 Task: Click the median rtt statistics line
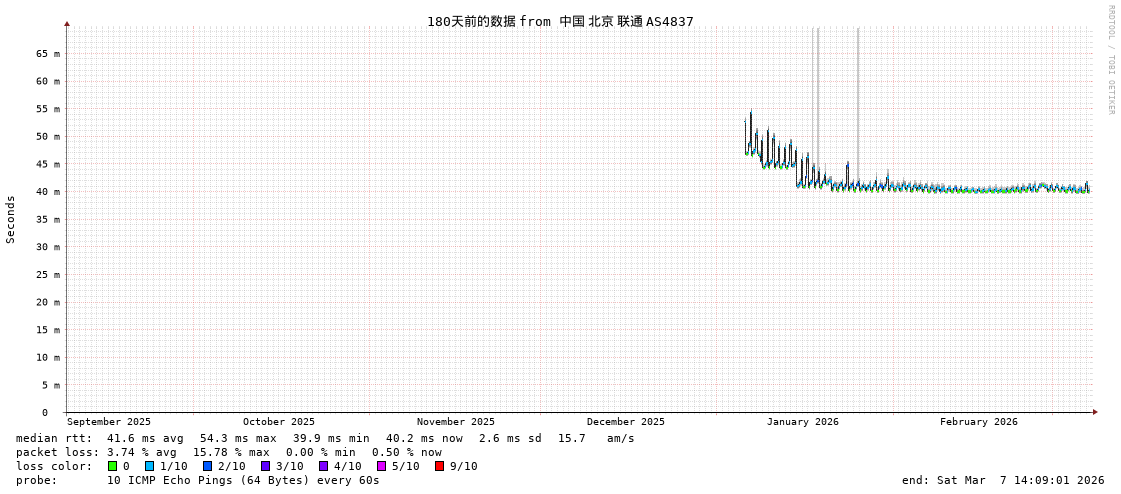pos(325,438)
